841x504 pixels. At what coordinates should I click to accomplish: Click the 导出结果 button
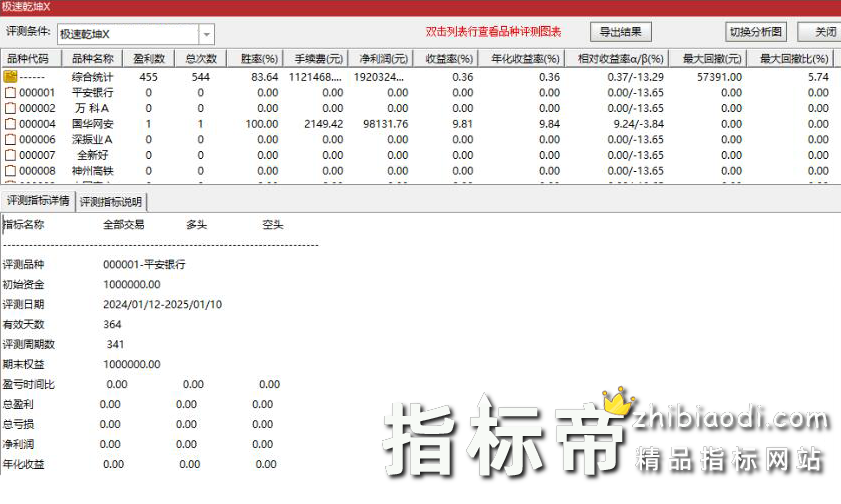[621, 32]
